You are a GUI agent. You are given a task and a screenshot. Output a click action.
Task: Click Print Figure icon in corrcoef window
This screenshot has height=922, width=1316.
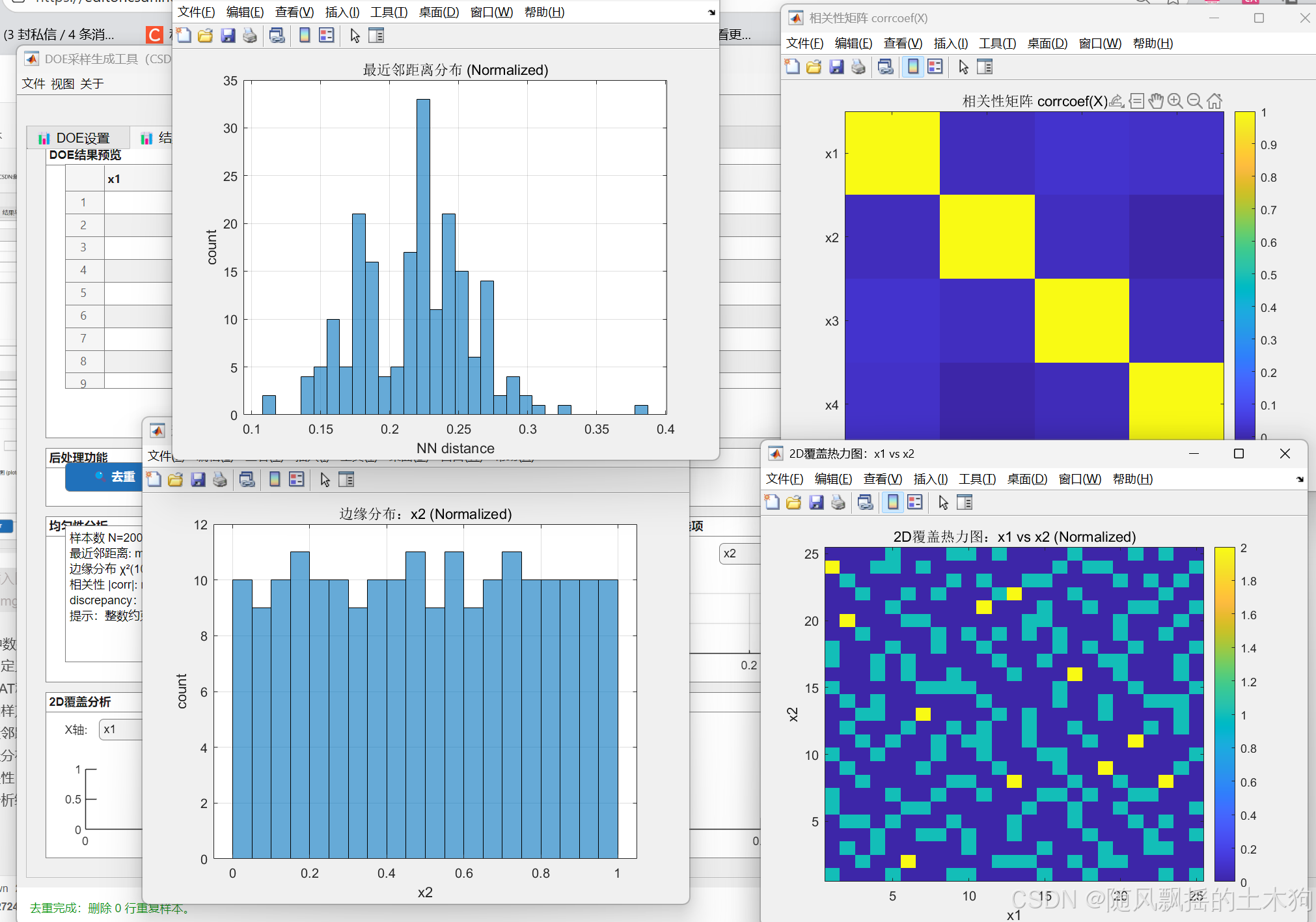click(x=858, y=67)
